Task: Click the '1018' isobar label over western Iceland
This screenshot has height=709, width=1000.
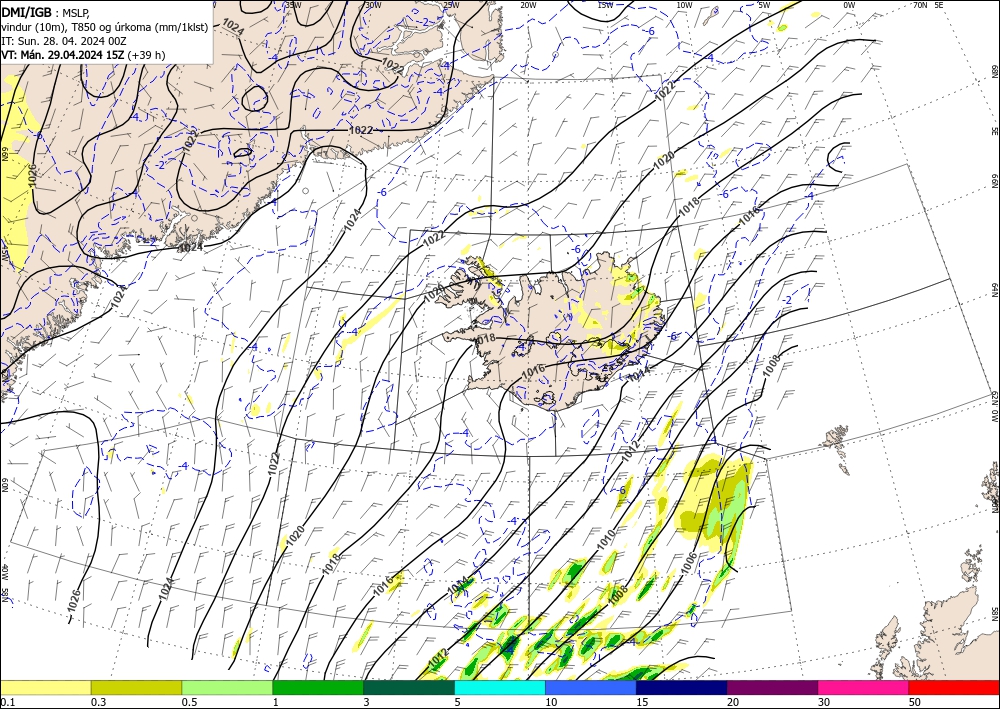Action: (485, 339)
